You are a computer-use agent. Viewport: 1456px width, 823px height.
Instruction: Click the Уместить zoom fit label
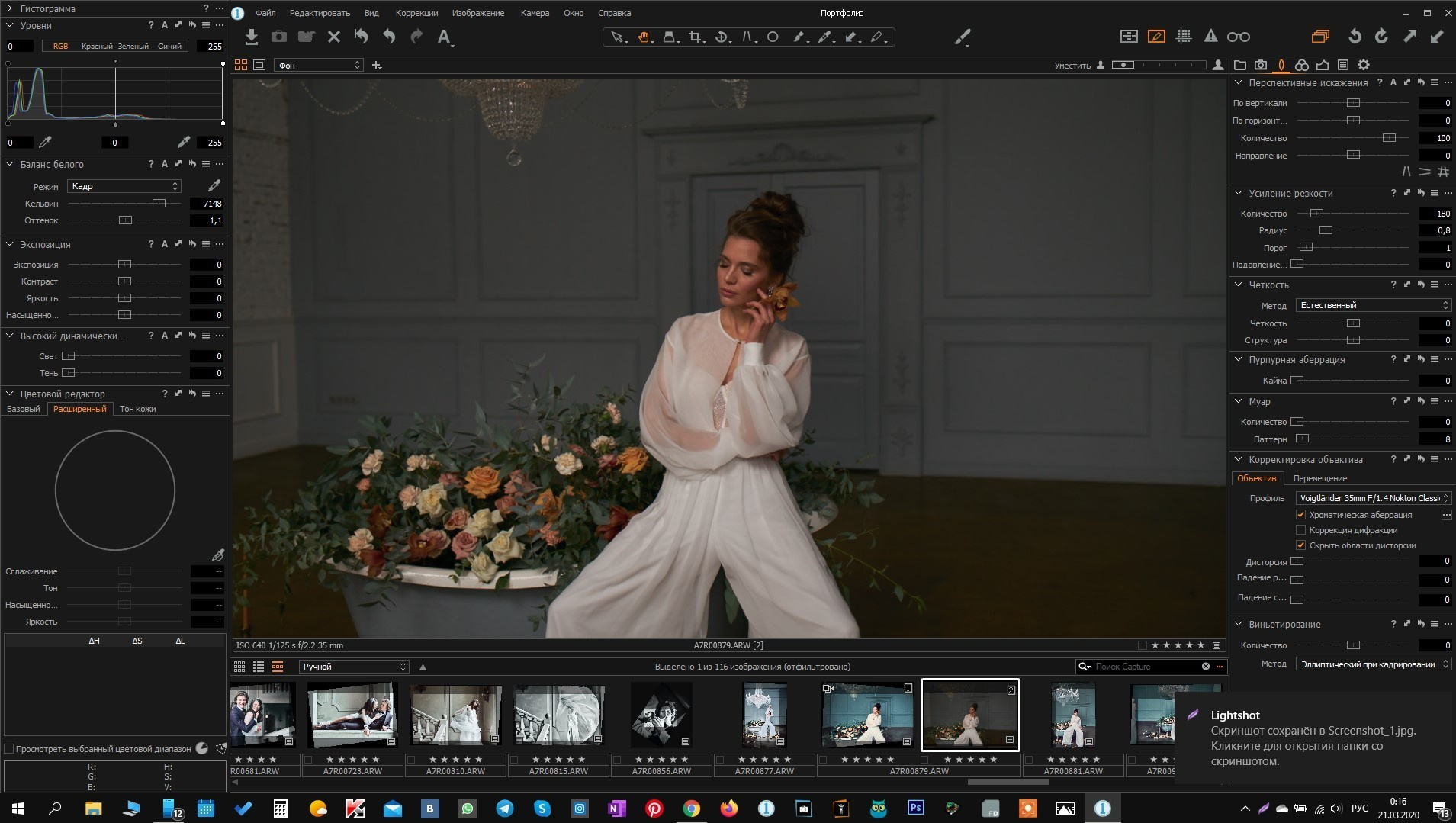coord(1072,66)
